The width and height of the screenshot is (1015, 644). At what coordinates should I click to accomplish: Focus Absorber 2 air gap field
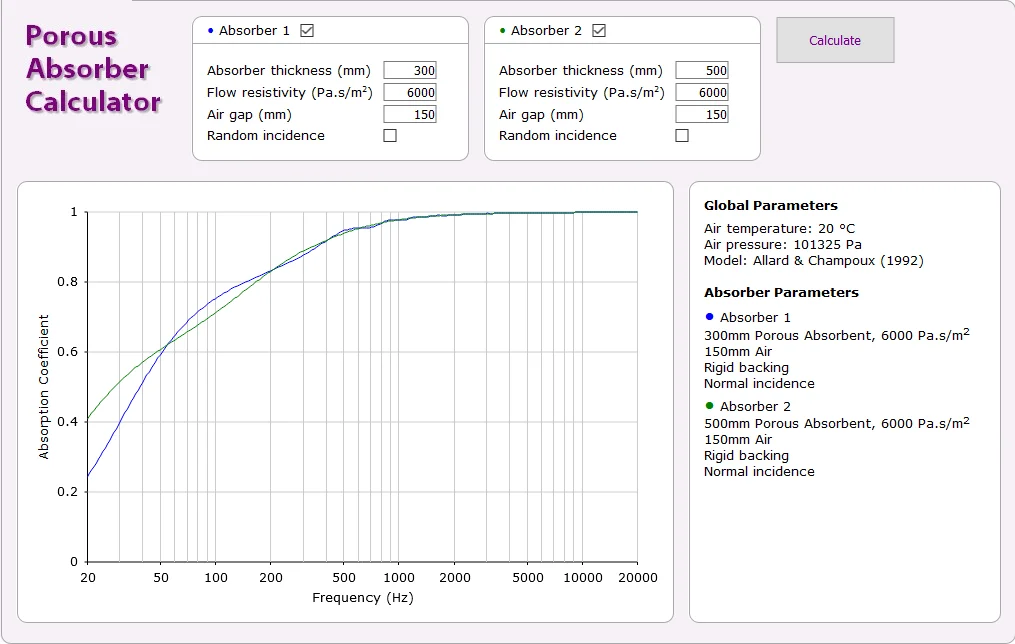click(702, 115)
